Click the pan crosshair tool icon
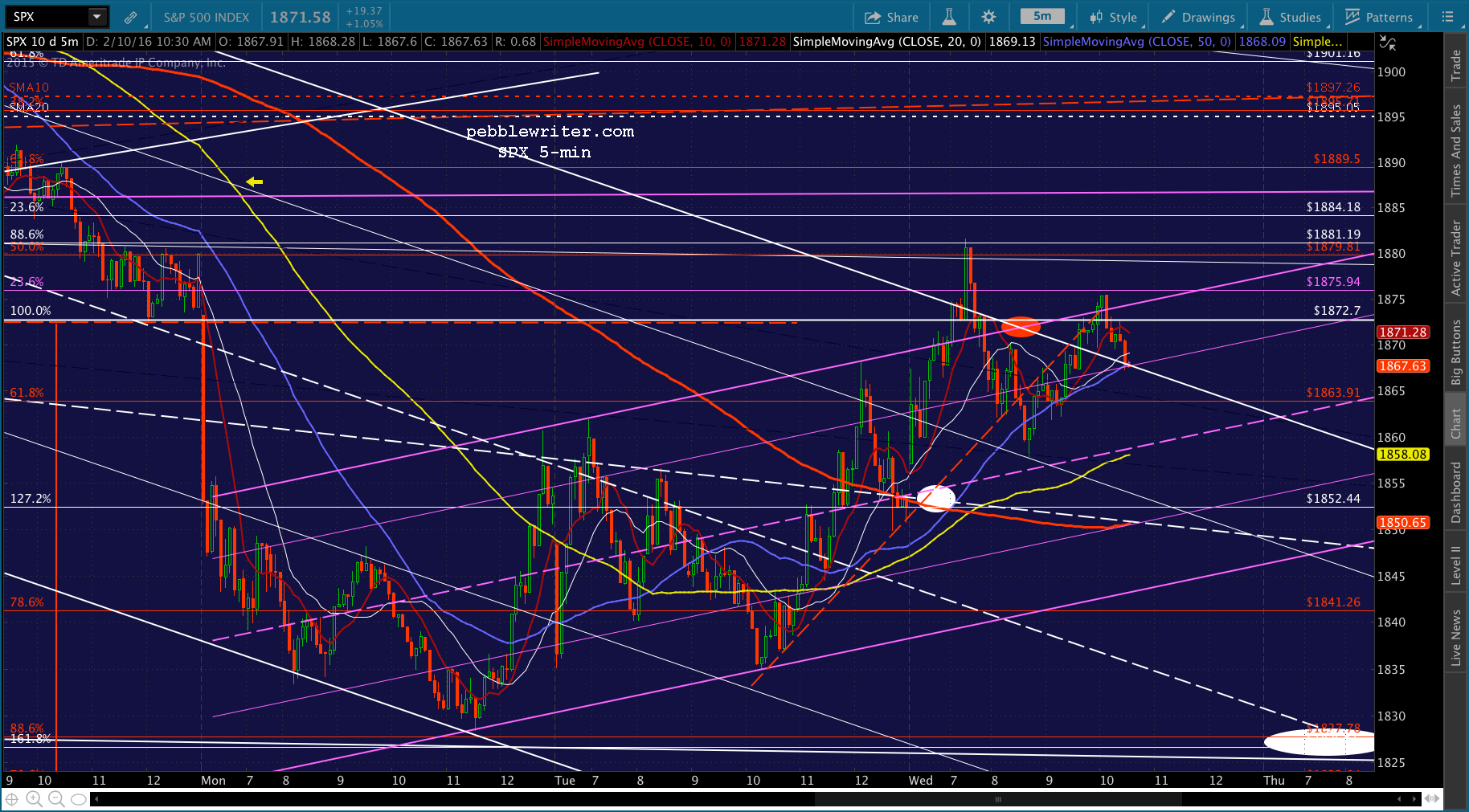The width and height of the screenshot is (1469, 812). point(12,799)
